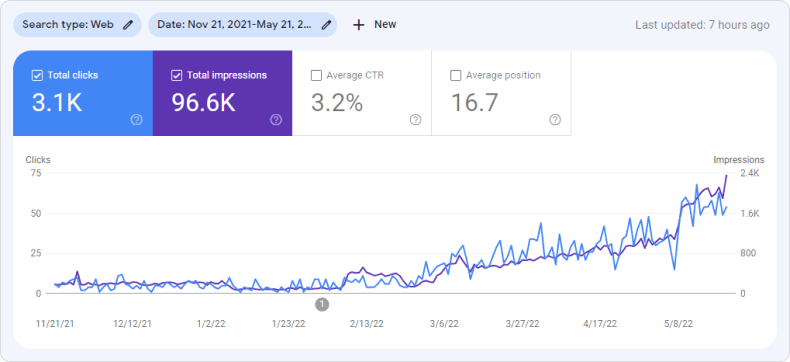Image resolution: width=790 pixels, height=362 pixels.
Task: Click the 50 clicks axis value
Action: pos(35,213)
